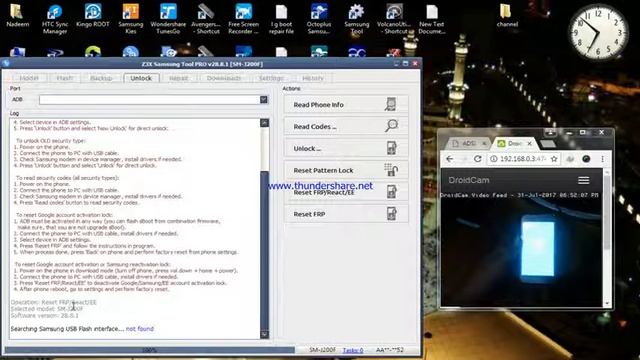Reload the browser page

pyautogui.click(x=478, y=159)
